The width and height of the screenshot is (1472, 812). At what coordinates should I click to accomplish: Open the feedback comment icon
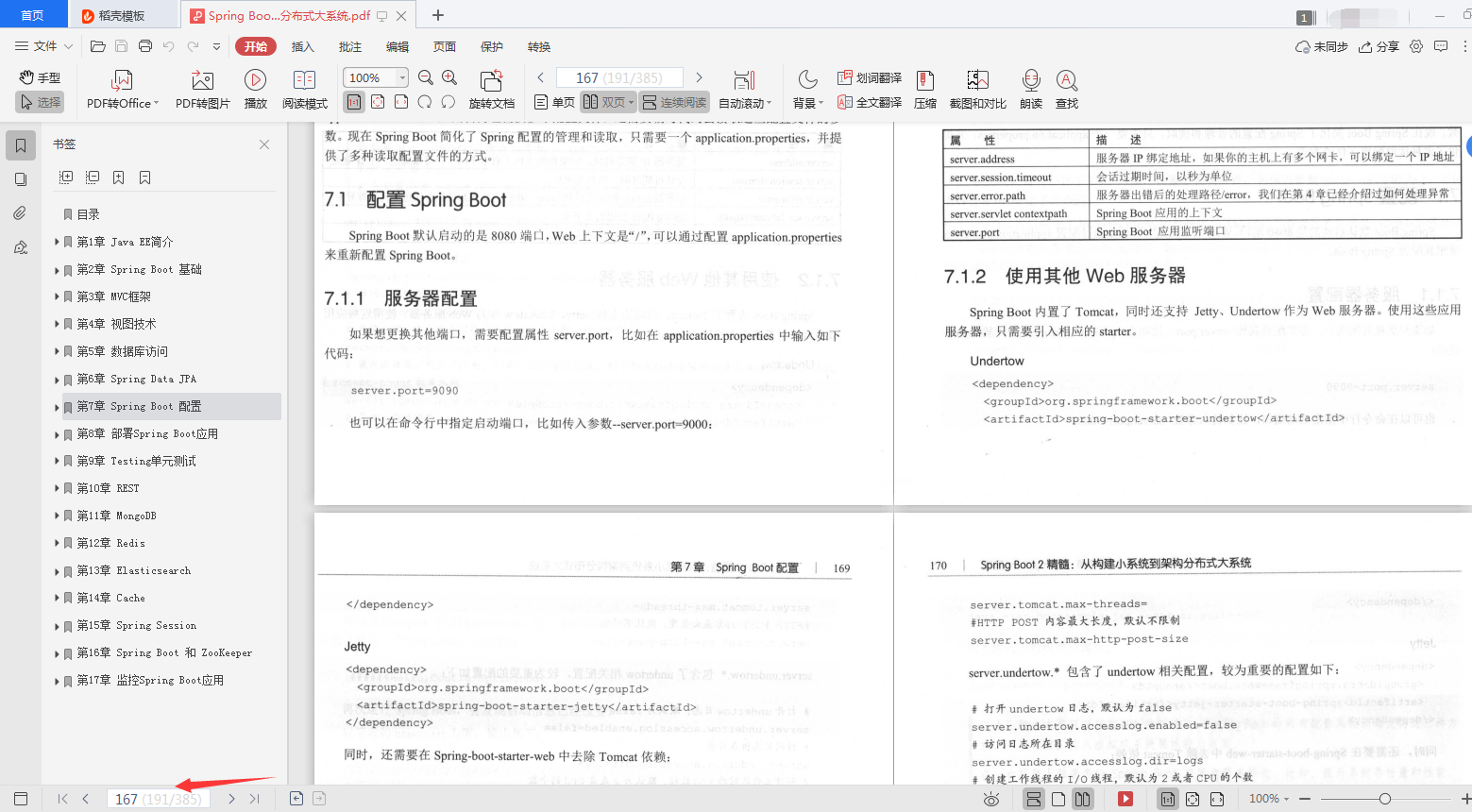click(1441, 46)
